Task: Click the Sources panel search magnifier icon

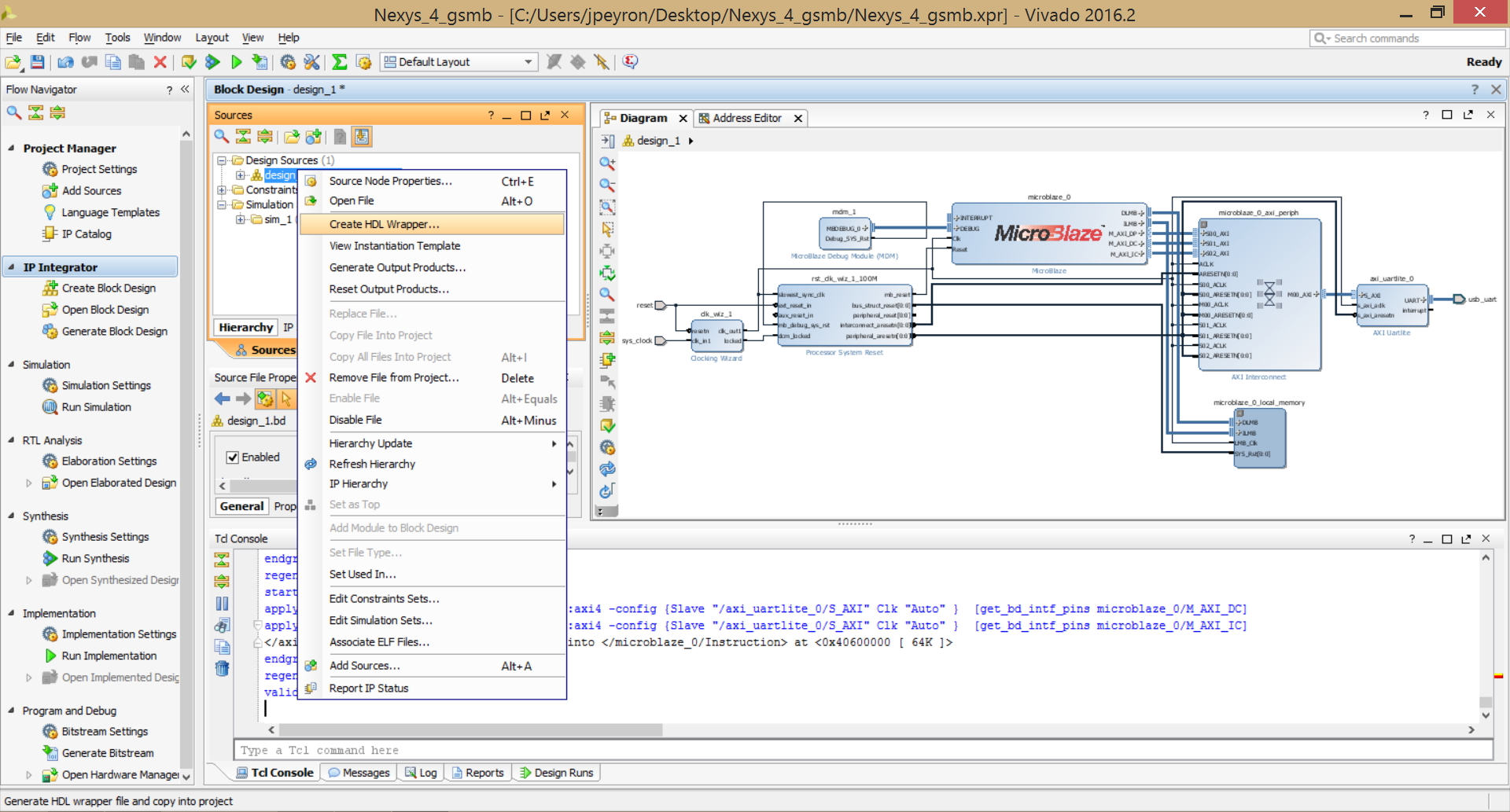Action: [222, 137]
